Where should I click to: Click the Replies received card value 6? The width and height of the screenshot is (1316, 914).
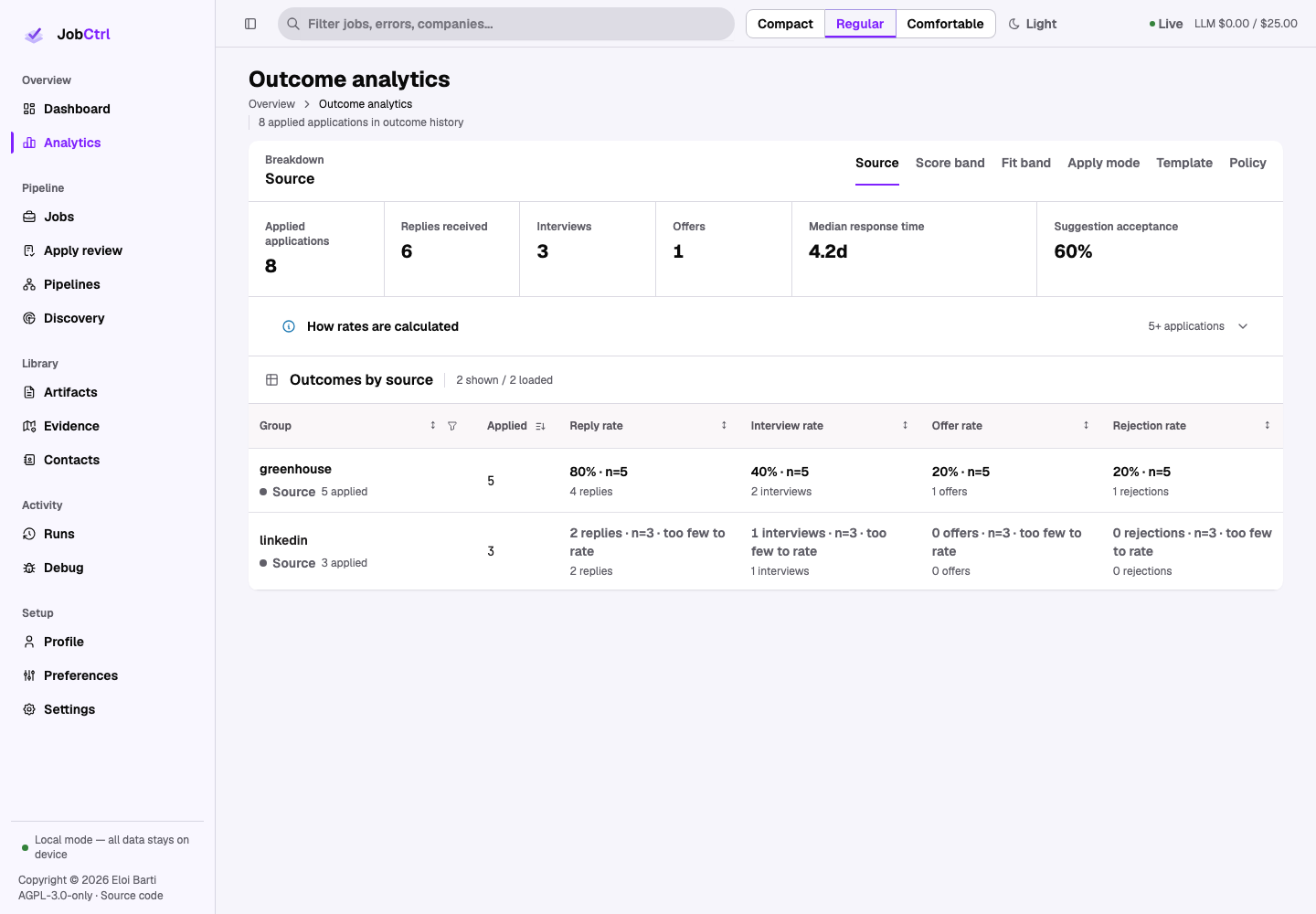click(x=407, y=251)
